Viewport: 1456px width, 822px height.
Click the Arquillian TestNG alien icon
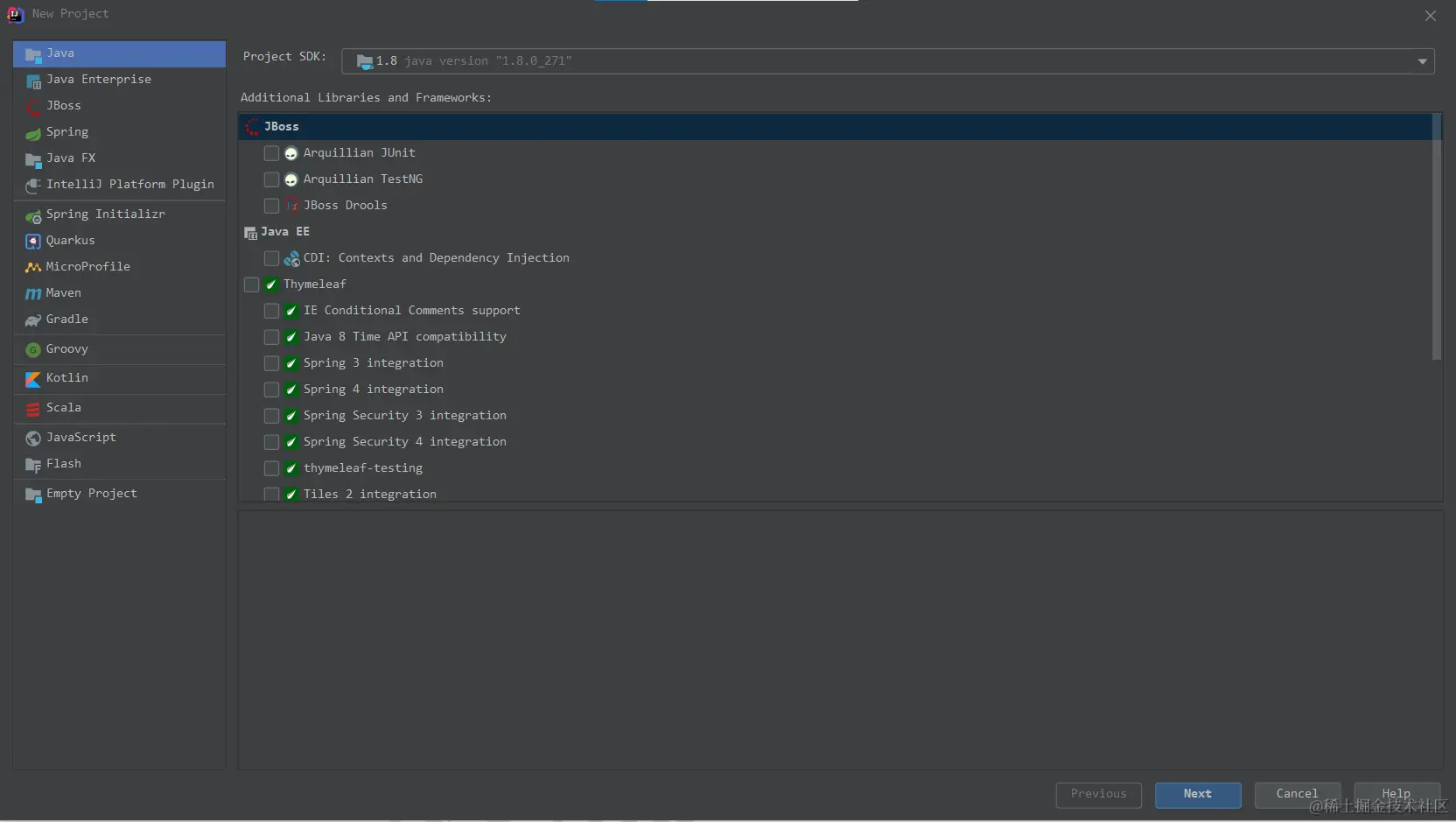(x=291, y=179)
